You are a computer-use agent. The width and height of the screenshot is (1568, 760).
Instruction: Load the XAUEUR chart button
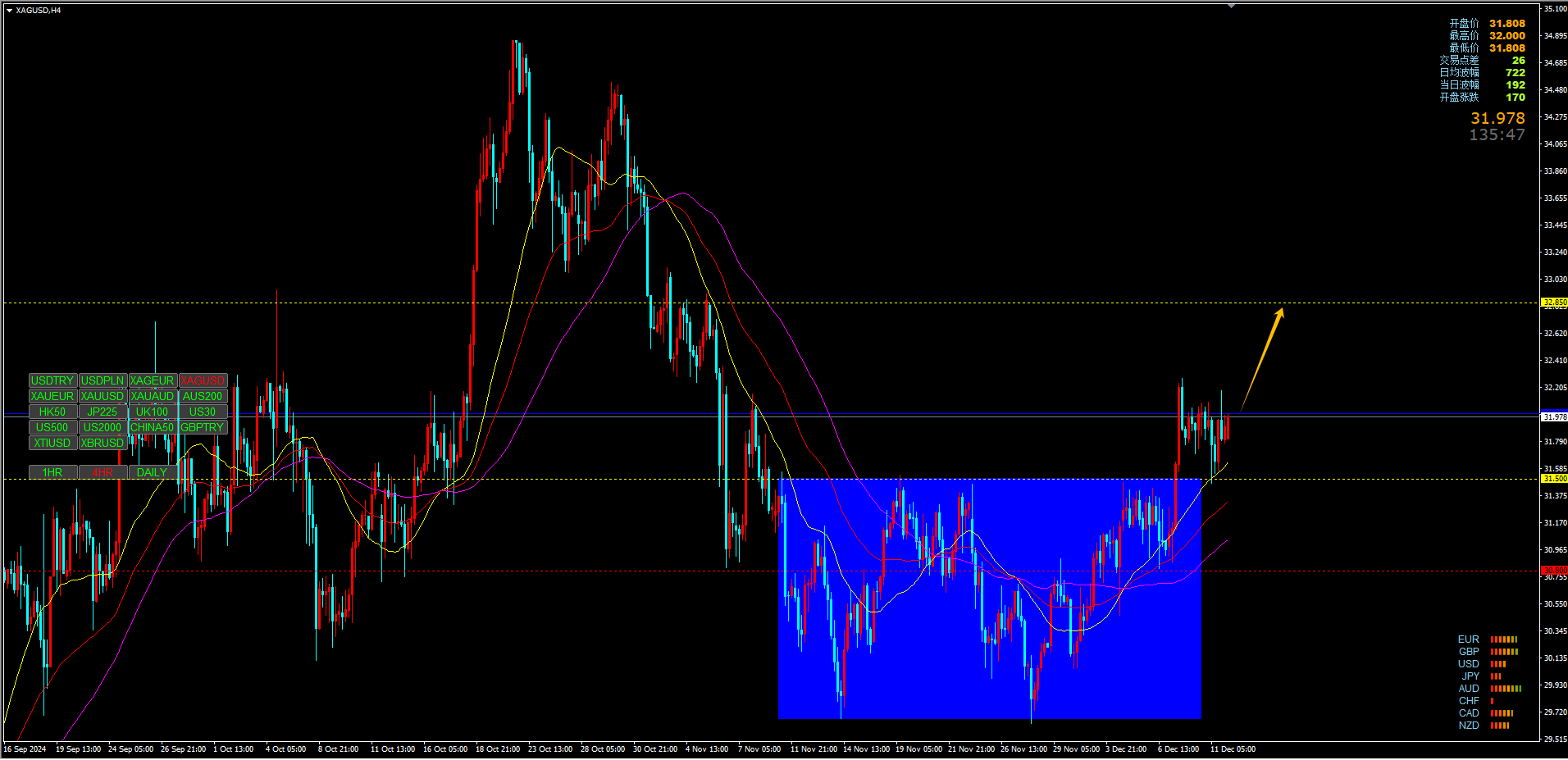point(52,396)
